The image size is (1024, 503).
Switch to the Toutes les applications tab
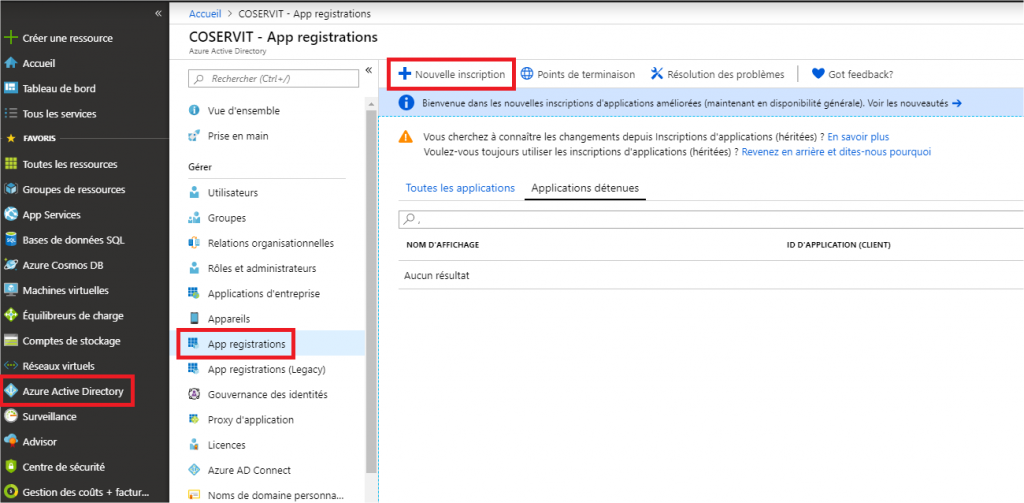[460, 187]
